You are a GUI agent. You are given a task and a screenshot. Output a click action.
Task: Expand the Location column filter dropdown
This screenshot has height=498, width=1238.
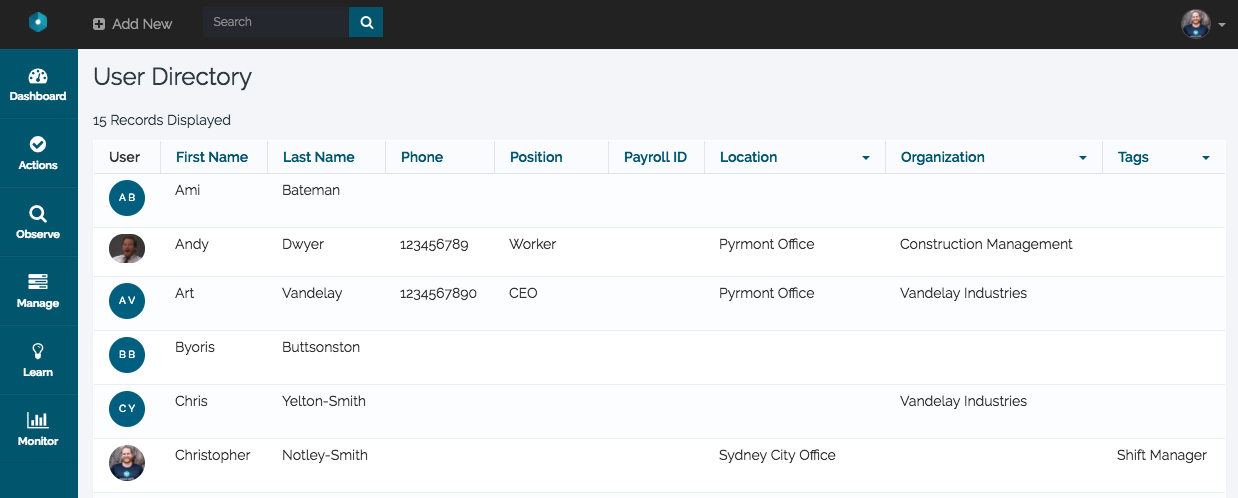864,158
